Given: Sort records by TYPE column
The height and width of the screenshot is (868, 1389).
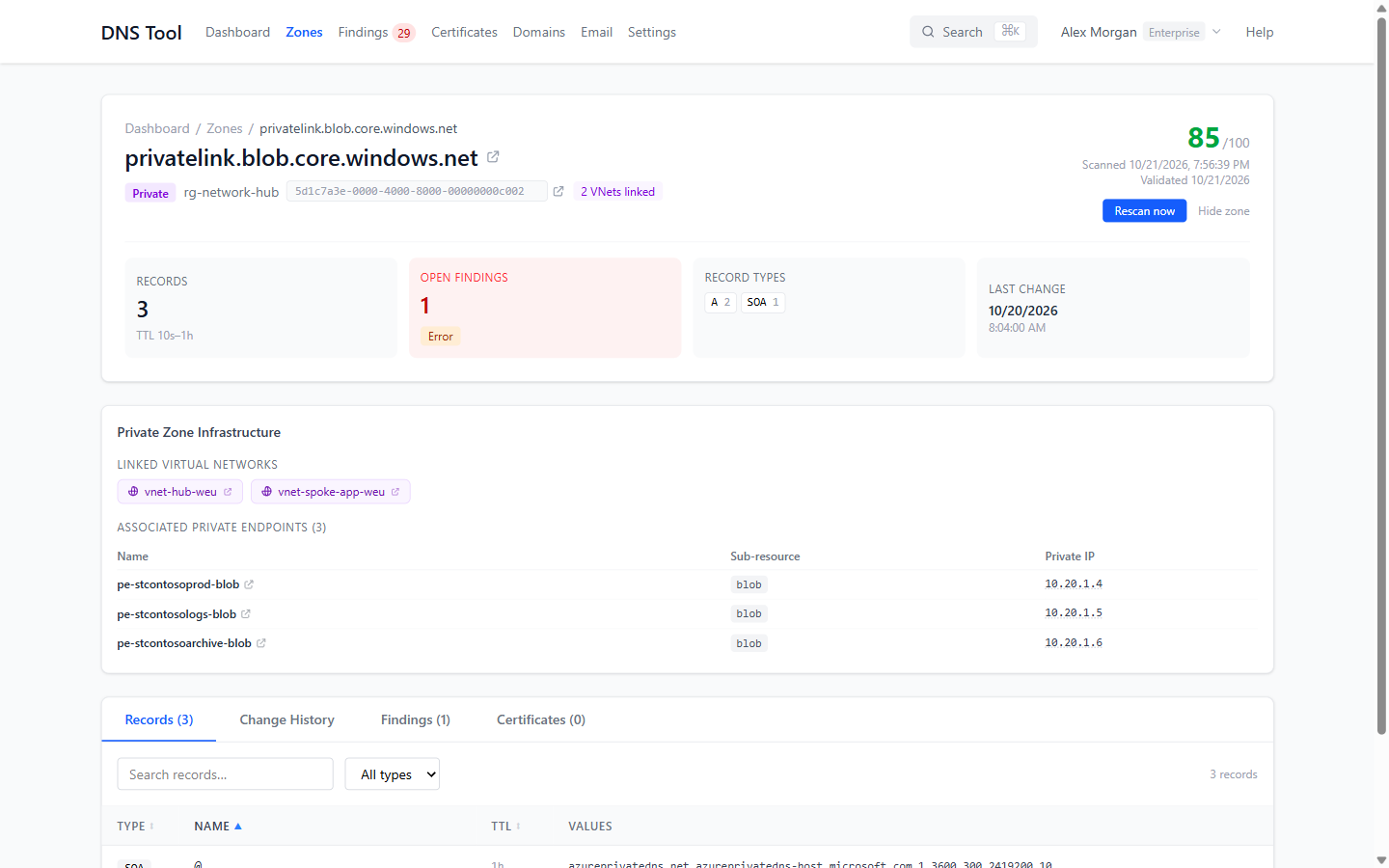Looking at the screenshot, I should coord(135,827).
